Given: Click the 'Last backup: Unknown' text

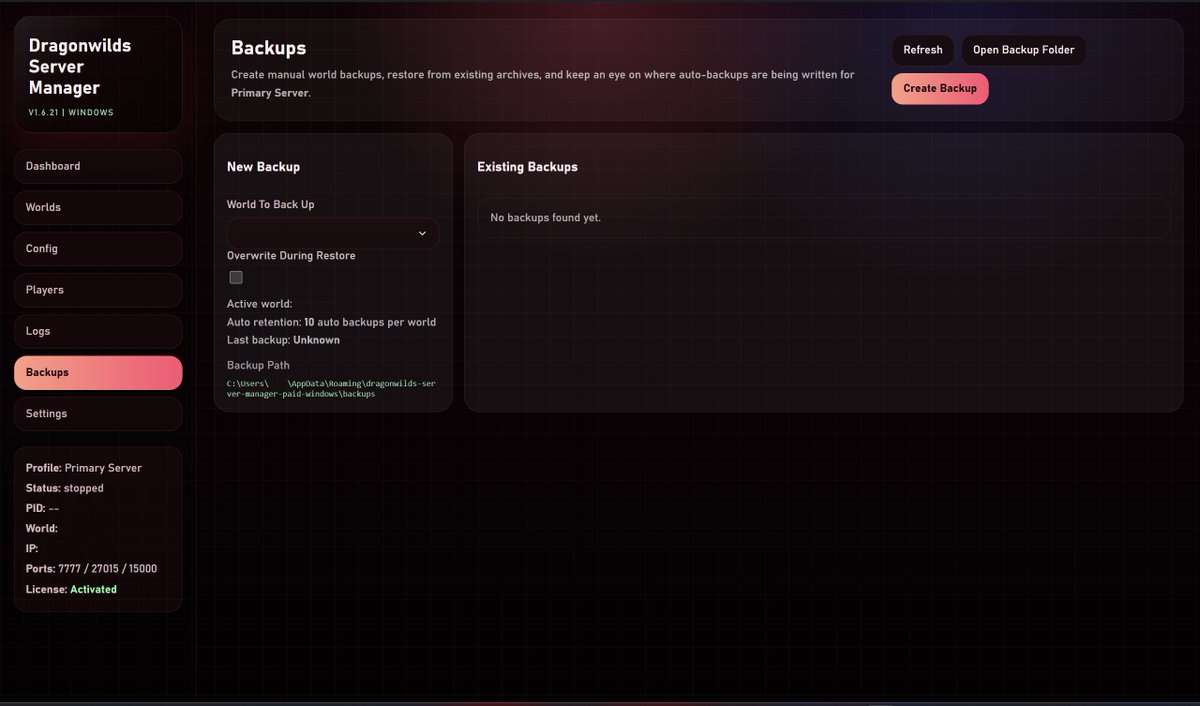Looking at the screenshot, I should pos(283,340).
